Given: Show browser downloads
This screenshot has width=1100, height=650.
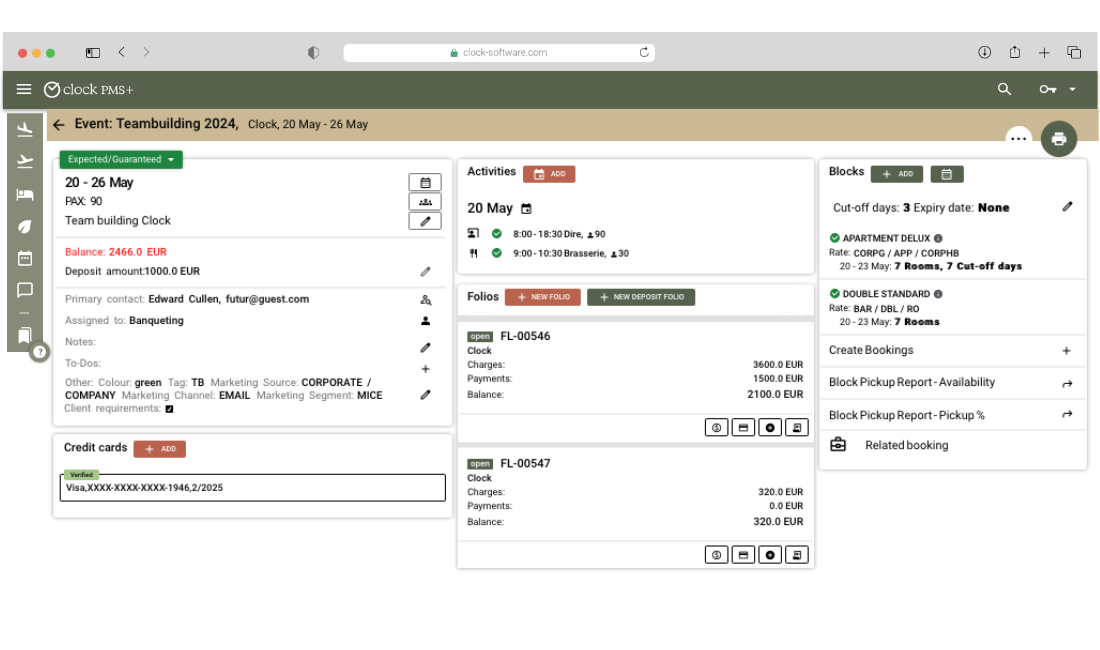Looking at the screenshot, I should 984,52.
